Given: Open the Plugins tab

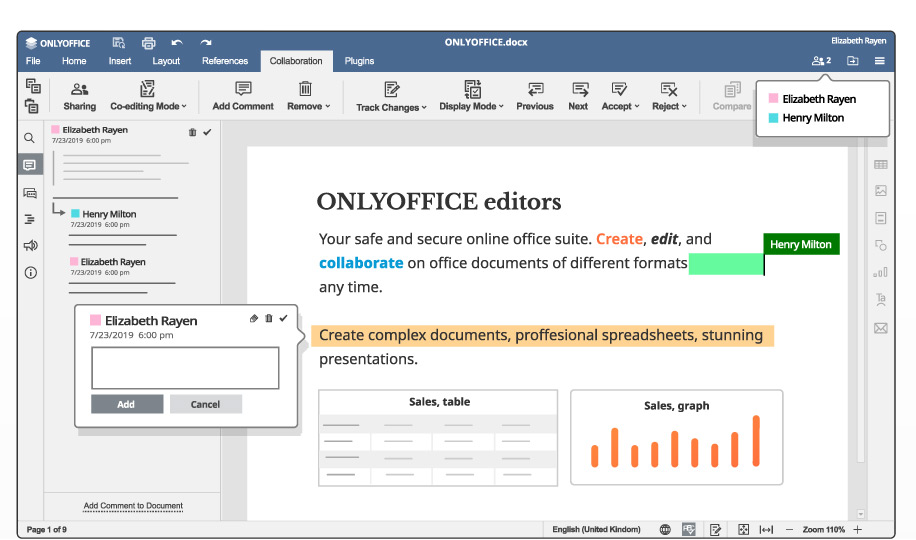Looking at the screenshot, I should [359, 61].
